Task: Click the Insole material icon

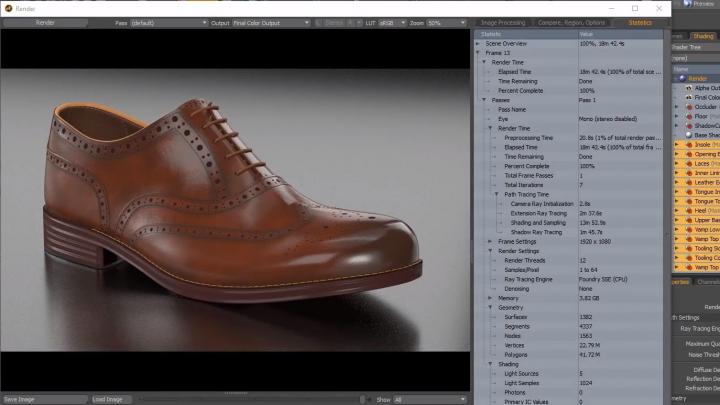Action: (x=689, y=145)
